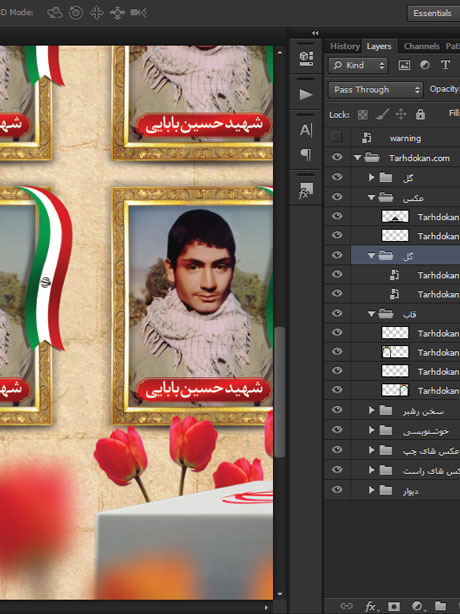The image size is (460, 614).
Task: Click the folder icon of خوشنویسی group
Action: 386,430
